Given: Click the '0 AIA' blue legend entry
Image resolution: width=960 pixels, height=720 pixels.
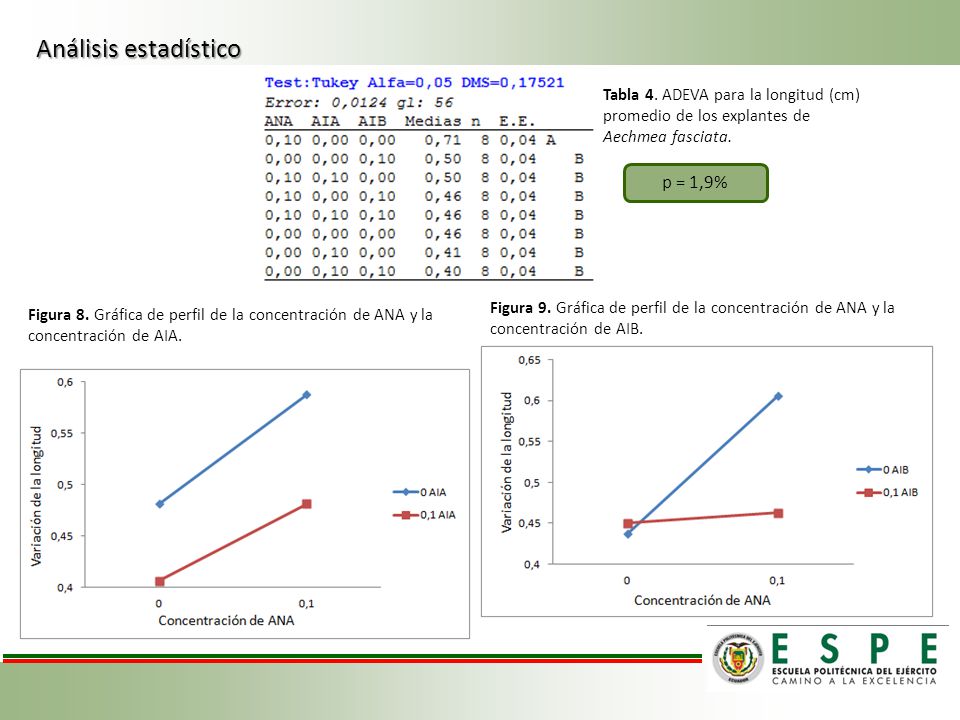Looking at the screenshot, I should (419, 492).
